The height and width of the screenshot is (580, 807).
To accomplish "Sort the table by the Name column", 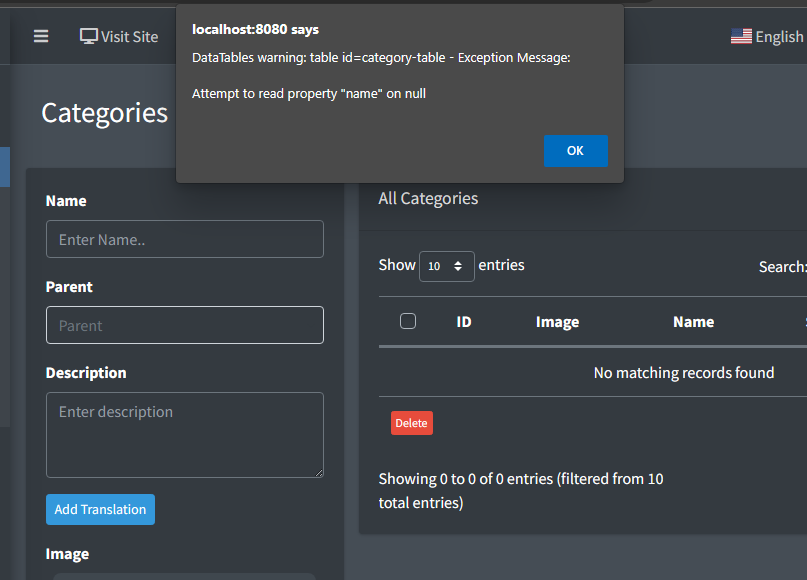I will [x=693, y=321].
